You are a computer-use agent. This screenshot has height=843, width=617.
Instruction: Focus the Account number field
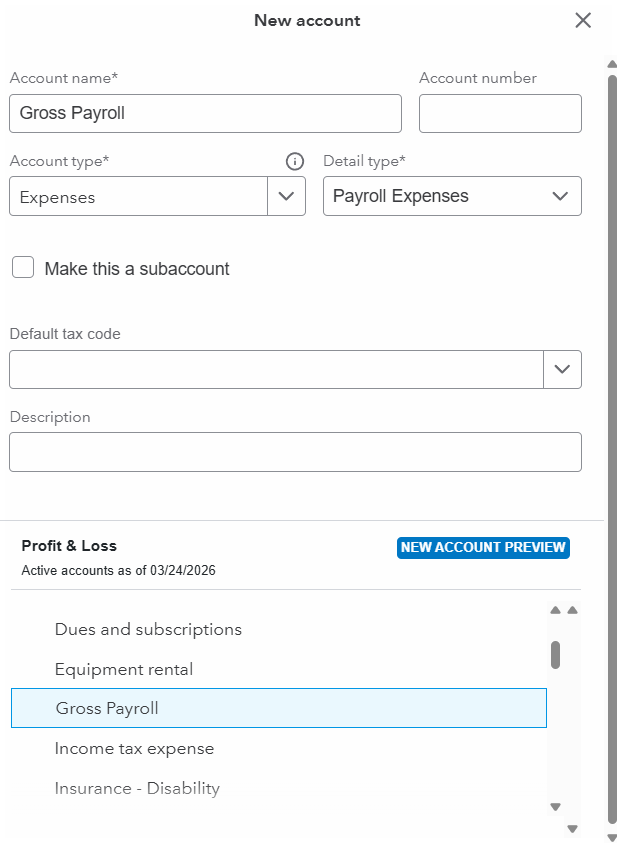500,114
